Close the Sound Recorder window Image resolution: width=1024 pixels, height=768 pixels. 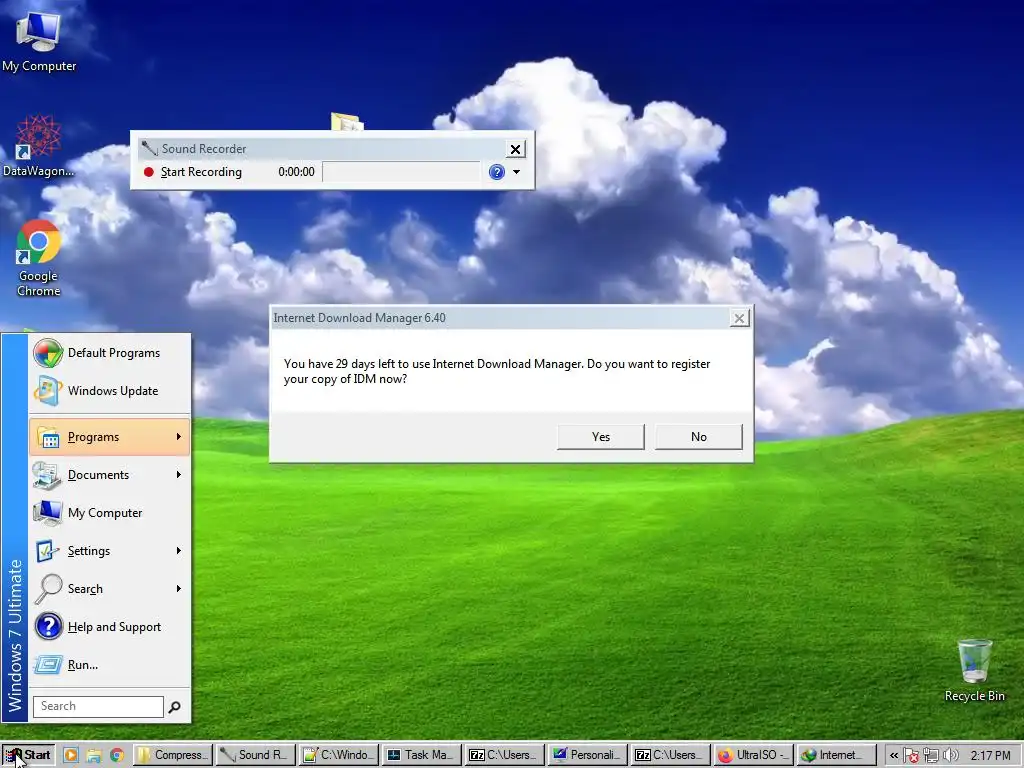pyautogui.click(x=515, y=150)
